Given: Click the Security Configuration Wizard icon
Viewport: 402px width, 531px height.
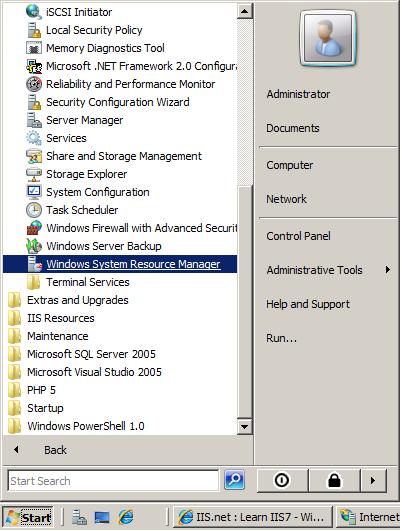Looking at the screenshot, I should [x=34, y=102].
